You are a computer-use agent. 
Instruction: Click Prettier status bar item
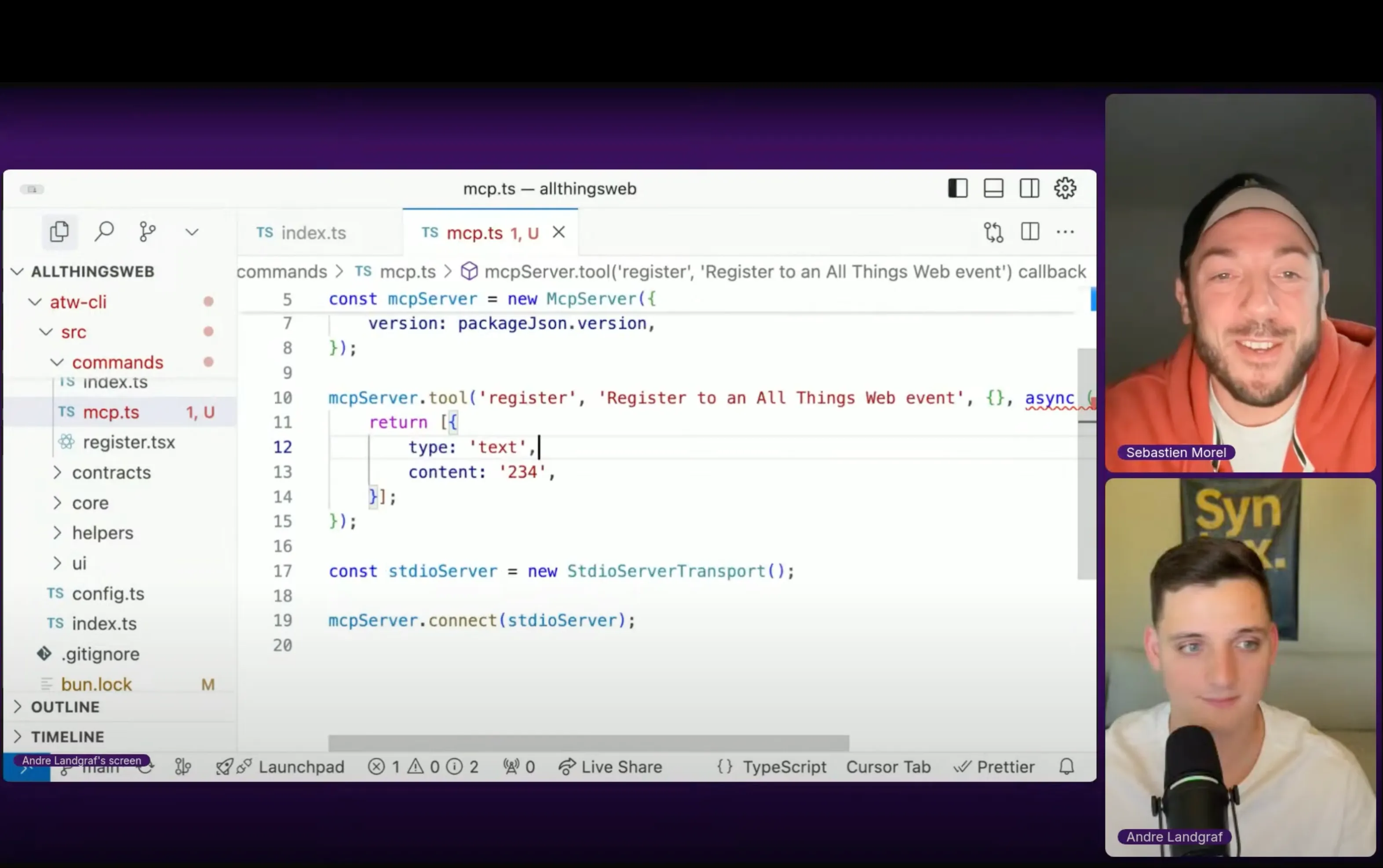click(994, 767)
